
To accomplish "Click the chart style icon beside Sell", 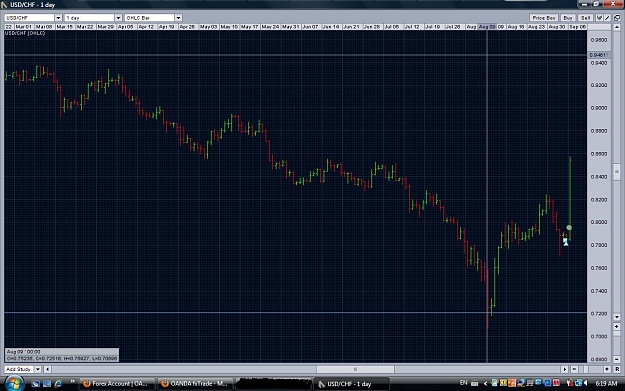I will (x=599, y=18).
